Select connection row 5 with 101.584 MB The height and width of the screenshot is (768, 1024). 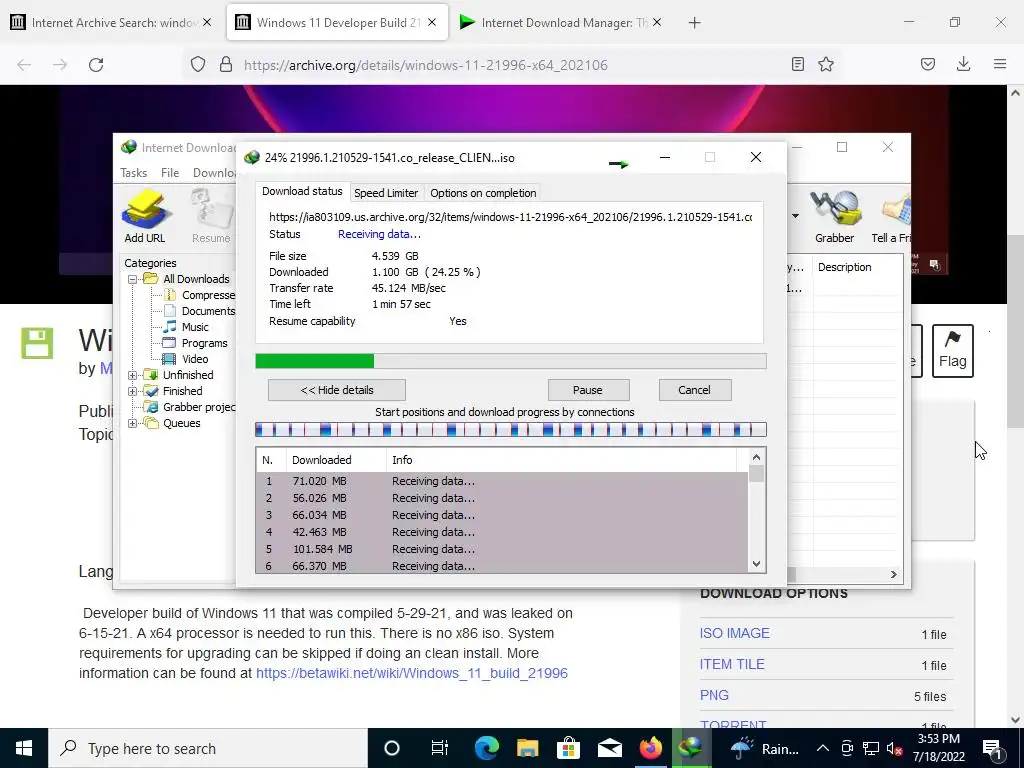(x=502, y=549)
